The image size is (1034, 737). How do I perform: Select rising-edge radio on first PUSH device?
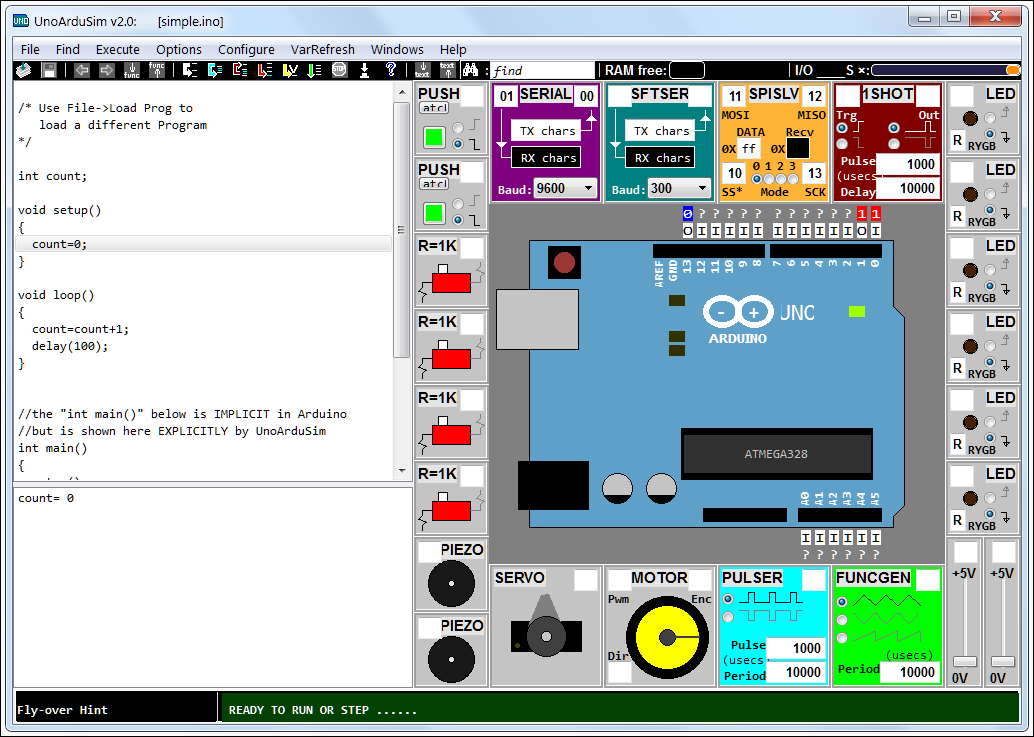point(458,128)
